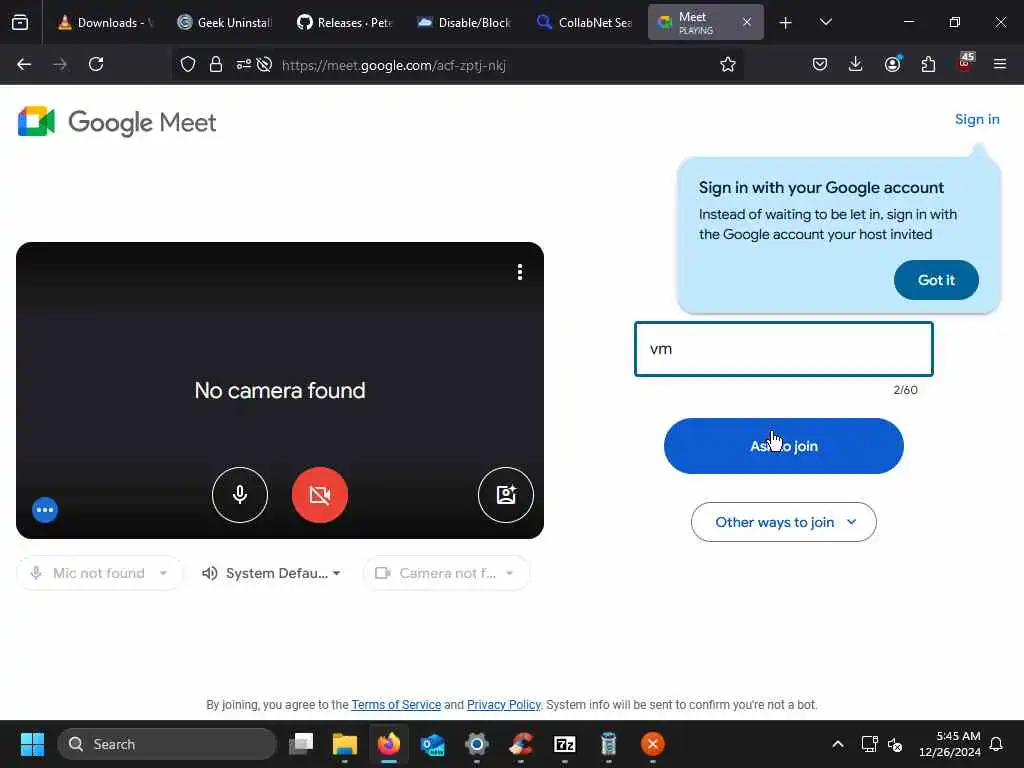Switch to the GitHub Releases tab
The width and height of the screenshot is (1024, 768).
(x=345, y=22)
